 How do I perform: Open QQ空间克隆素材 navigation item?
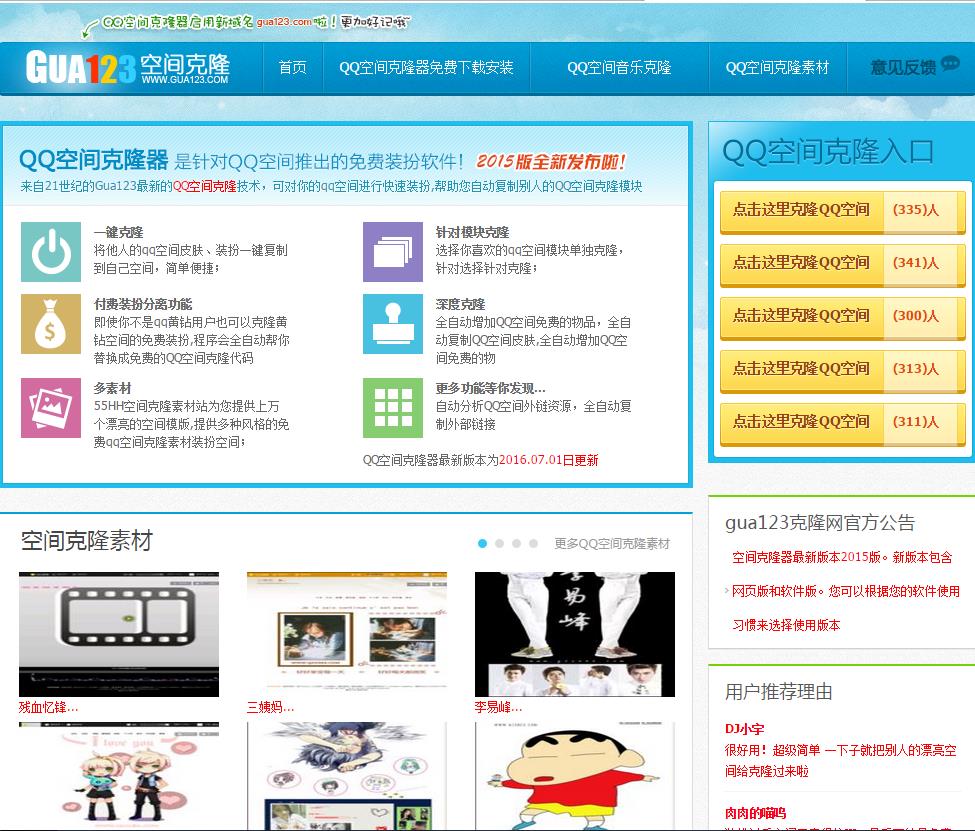(777, 67)
